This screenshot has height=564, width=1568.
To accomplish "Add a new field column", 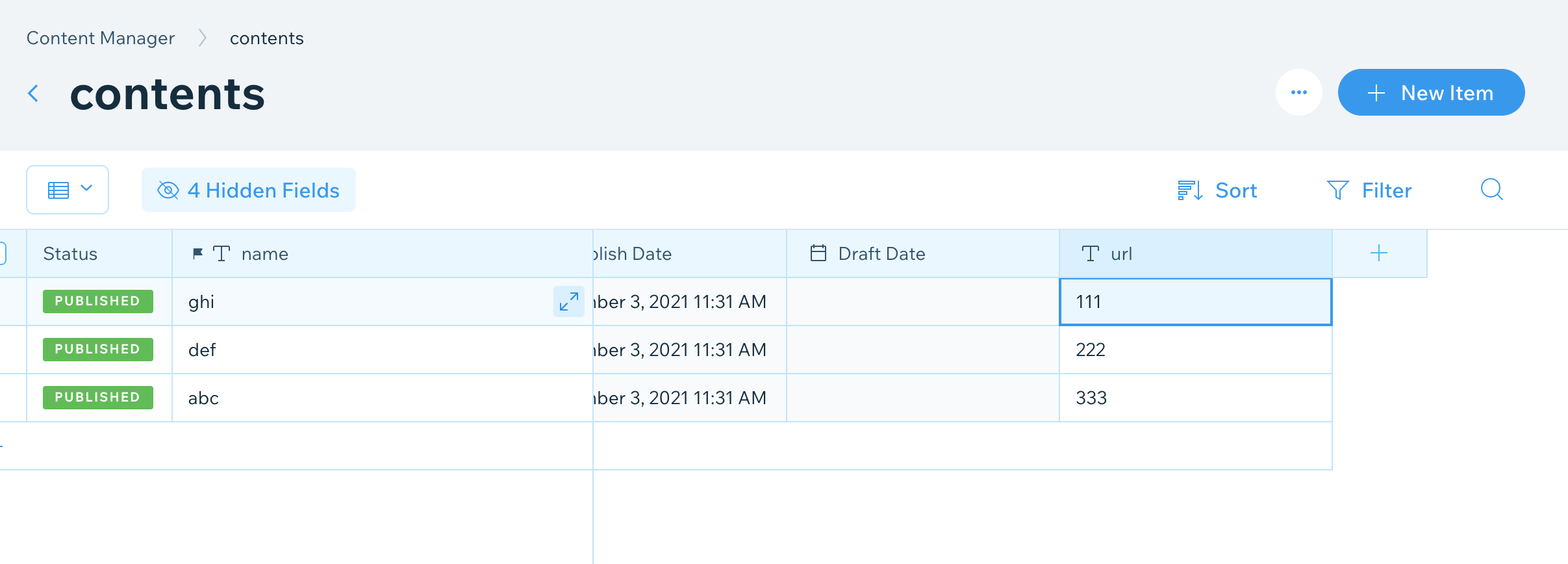I will [x=1378, y=253].
